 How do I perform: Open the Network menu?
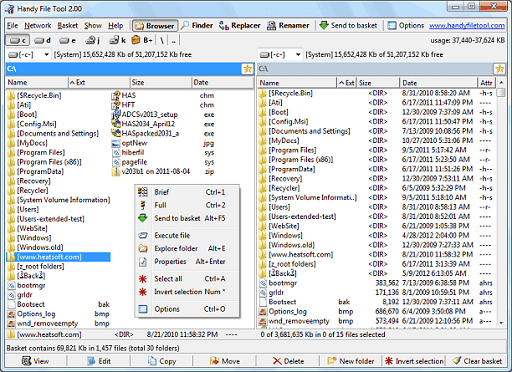(x=38, y=26)
